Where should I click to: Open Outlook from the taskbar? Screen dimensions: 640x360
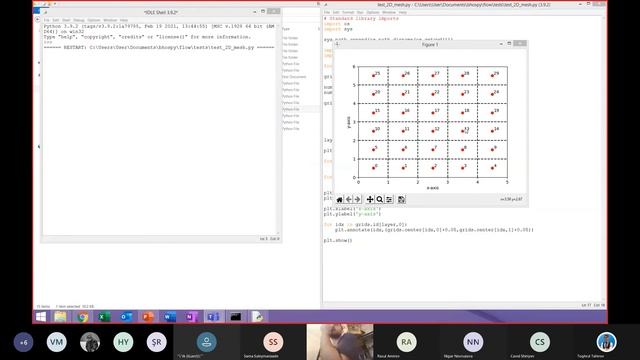point(126,317)
